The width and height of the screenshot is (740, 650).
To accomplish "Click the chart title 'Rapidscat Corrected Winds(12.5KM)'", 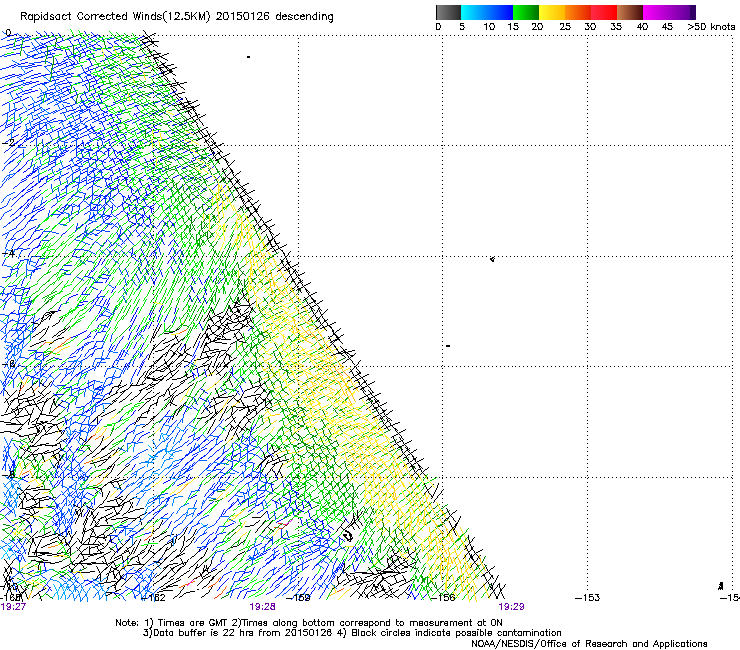I will click(x=116, y=17).
